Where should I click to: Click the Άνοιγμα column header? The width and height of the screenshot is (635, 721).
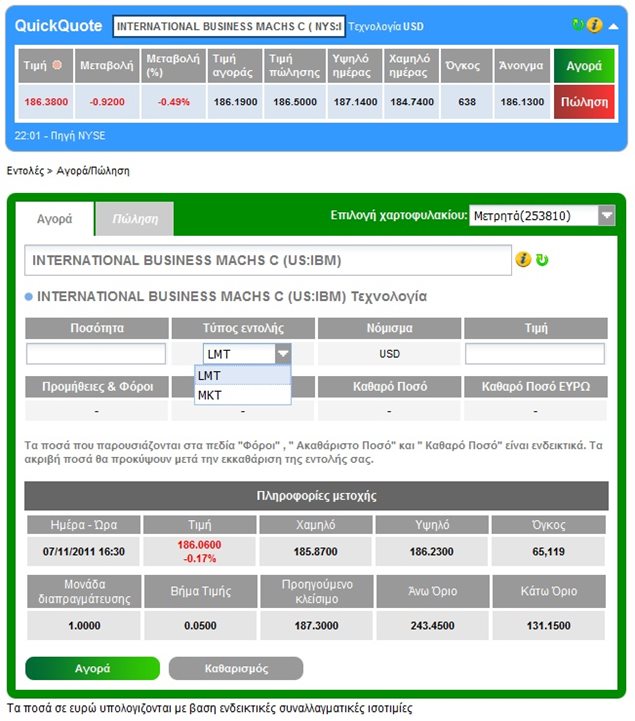(522, 66)
